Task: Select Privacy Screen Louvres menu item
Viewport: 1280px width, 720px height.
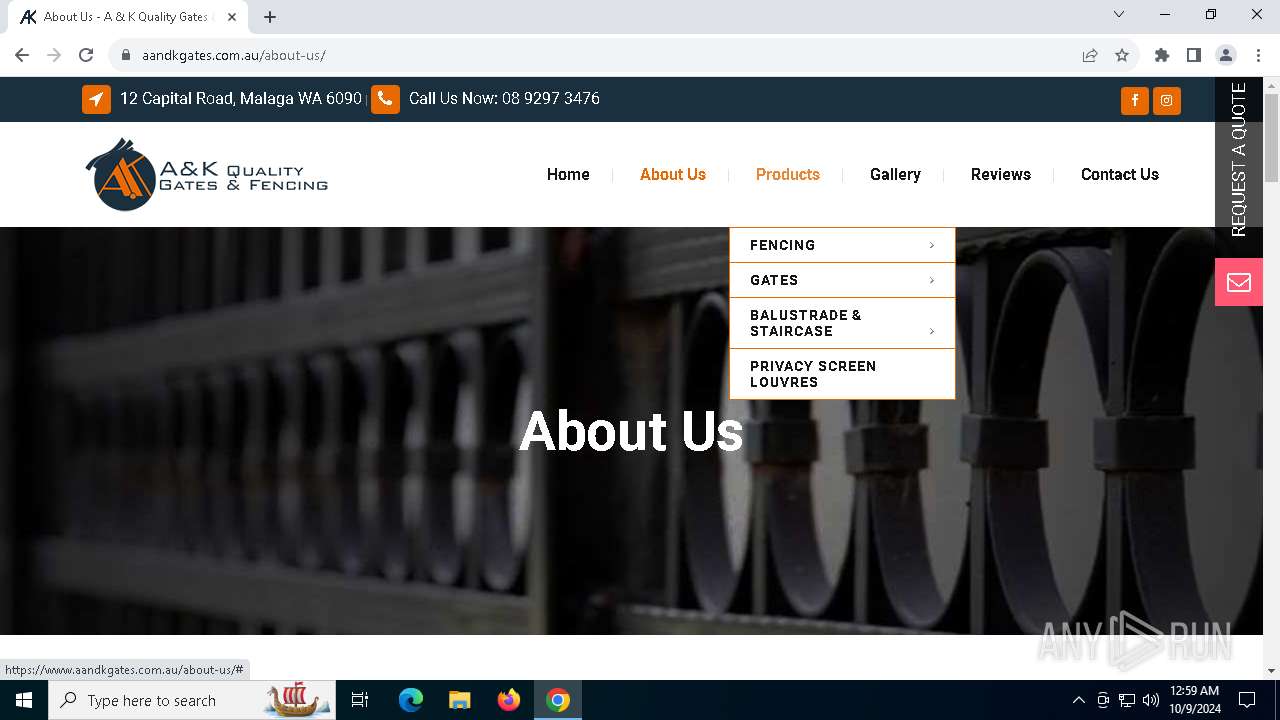Action: click(x=842, y=374)
